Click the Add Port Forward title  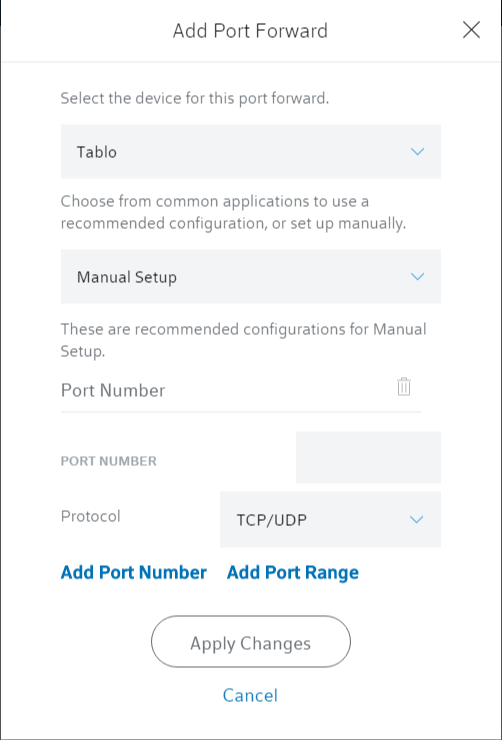[x=250, y=31]
